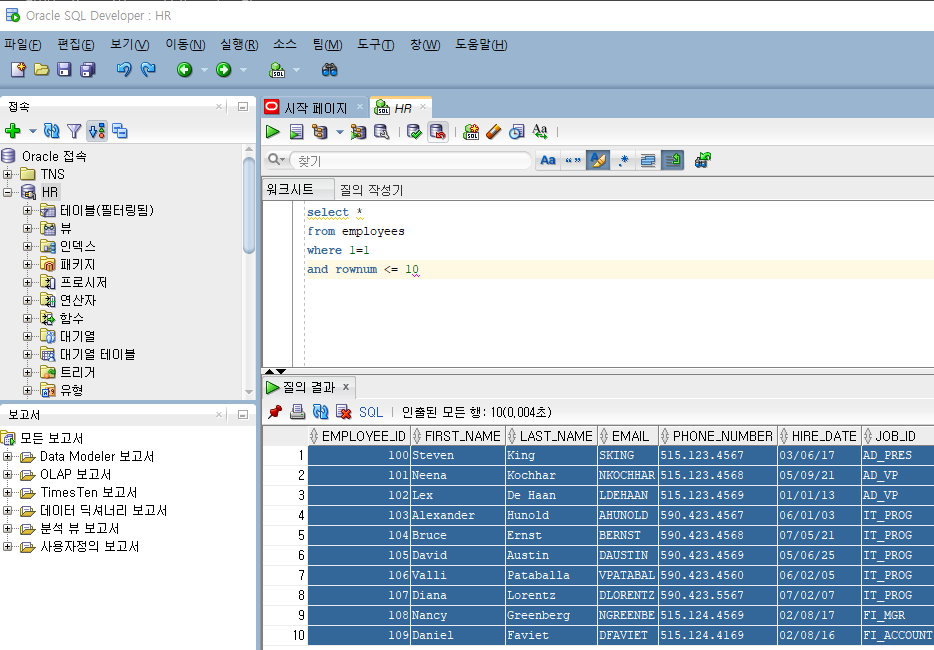Click the Unshared SQL Worksheet icon
Image resolution: width=934 pixels, height=650 pixels.
pos(471,132)
